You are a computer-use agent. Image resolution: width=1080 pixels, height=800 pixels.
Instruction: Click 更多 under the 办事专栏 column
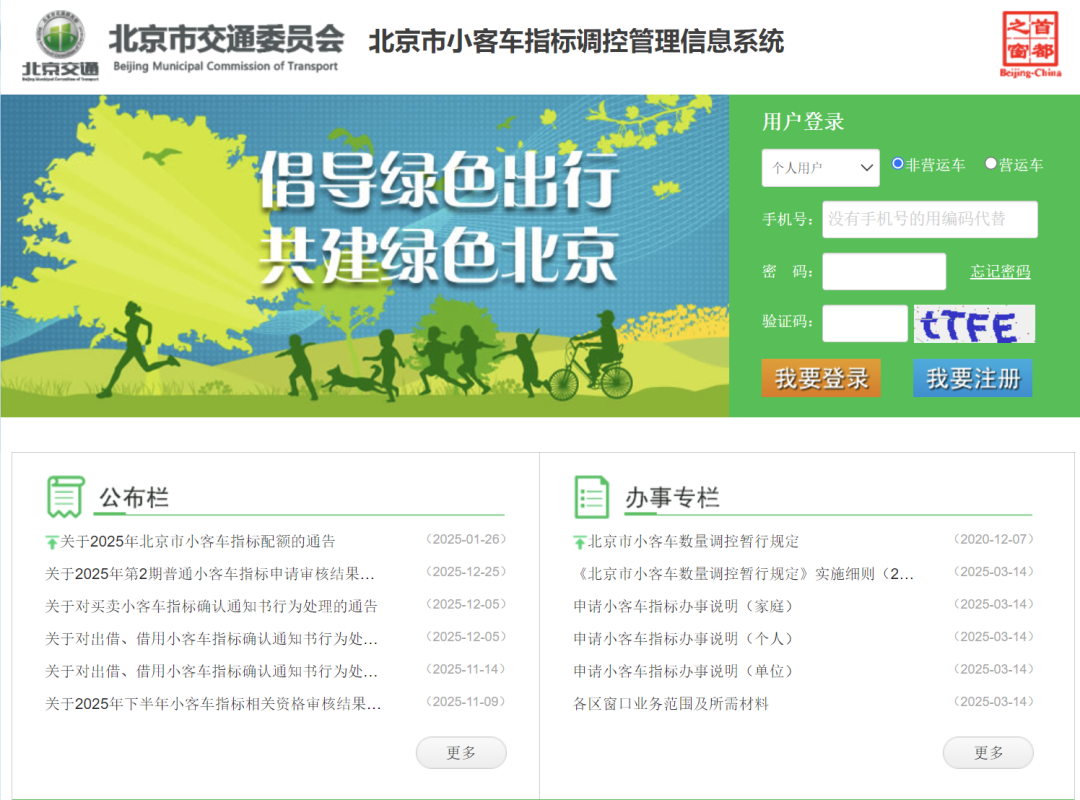point(988,752)
